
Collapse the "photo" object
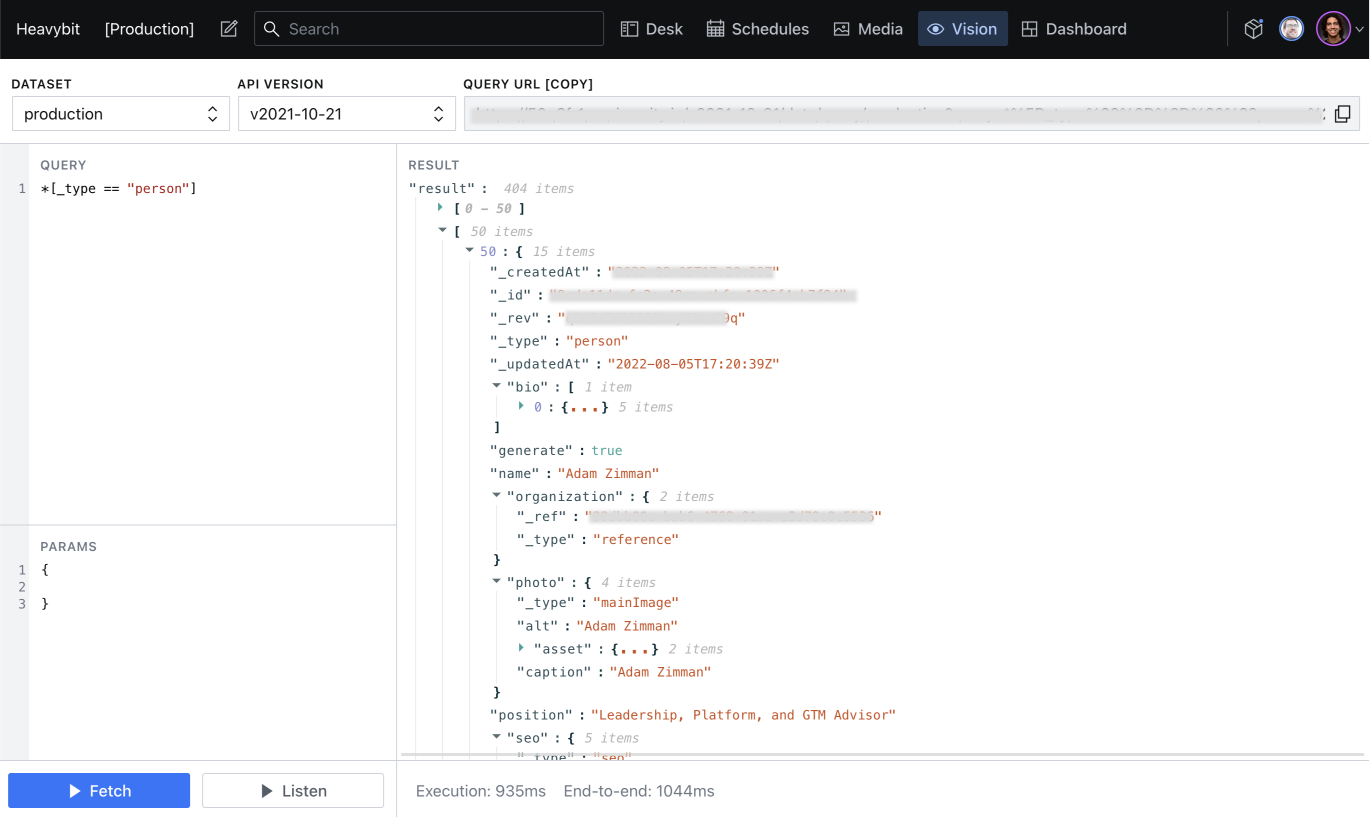(x=496, y=582)
